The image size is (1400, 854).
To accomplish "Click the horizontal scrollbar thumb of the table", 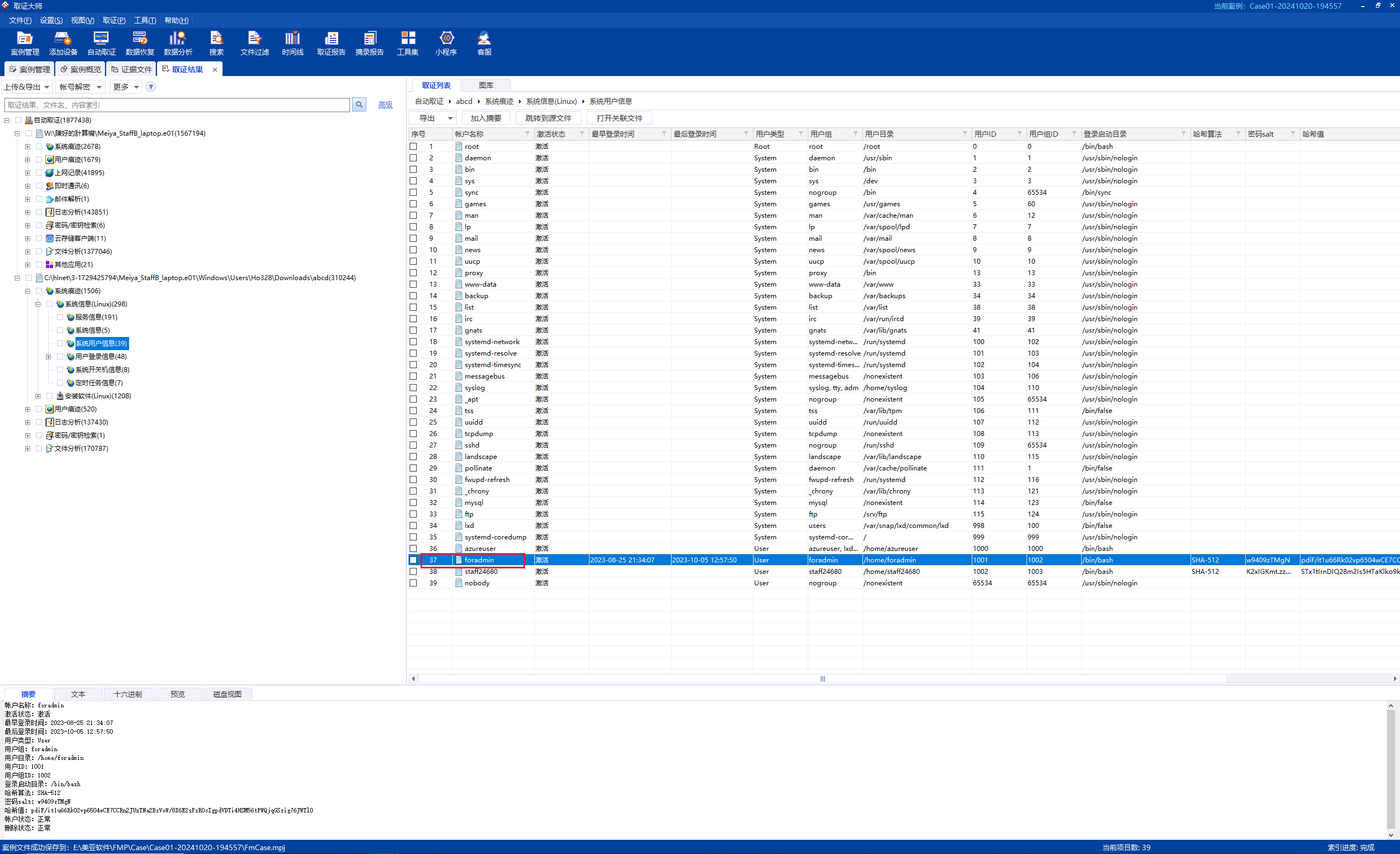I will pyautogui.click(x=822, y=678).
